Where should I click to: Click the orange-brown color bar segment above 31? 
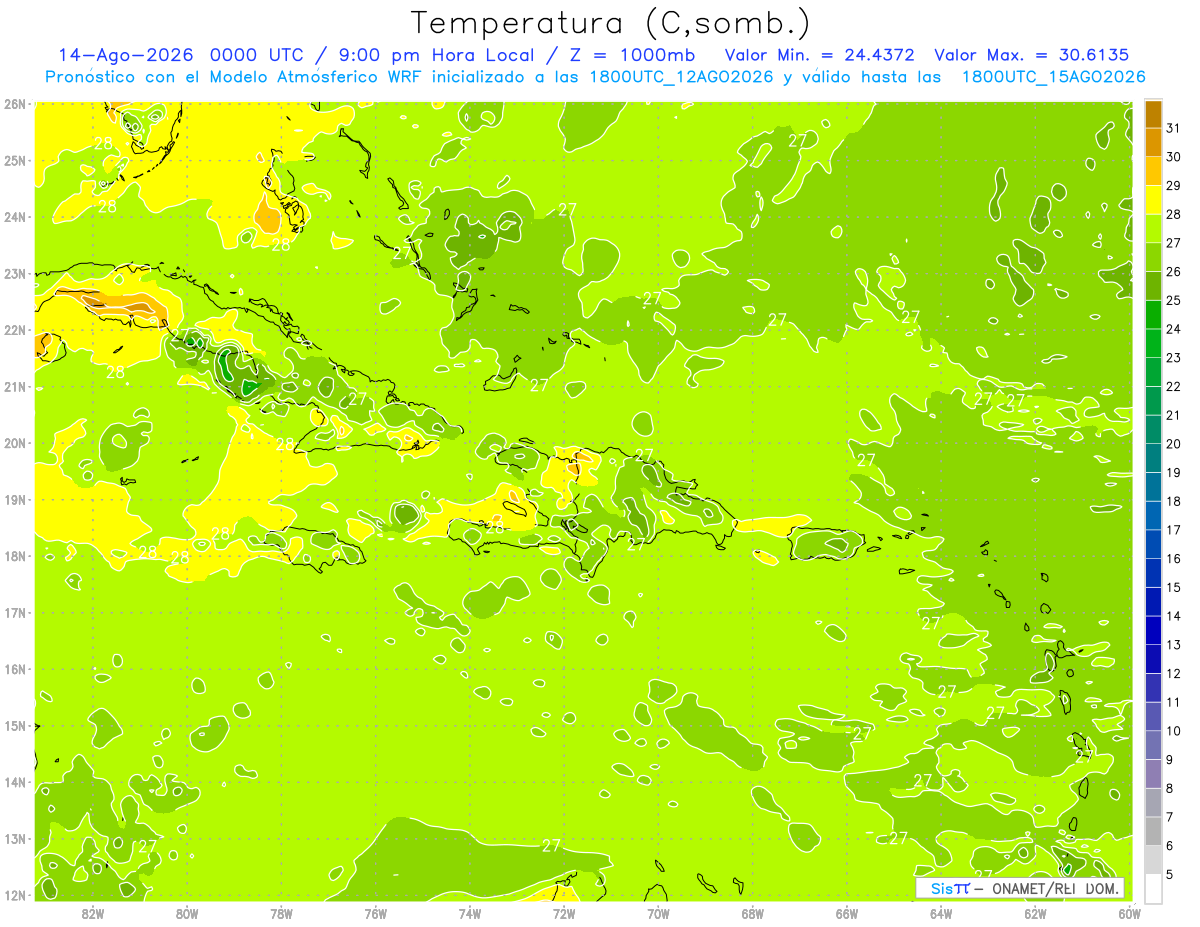(1153, 114)
